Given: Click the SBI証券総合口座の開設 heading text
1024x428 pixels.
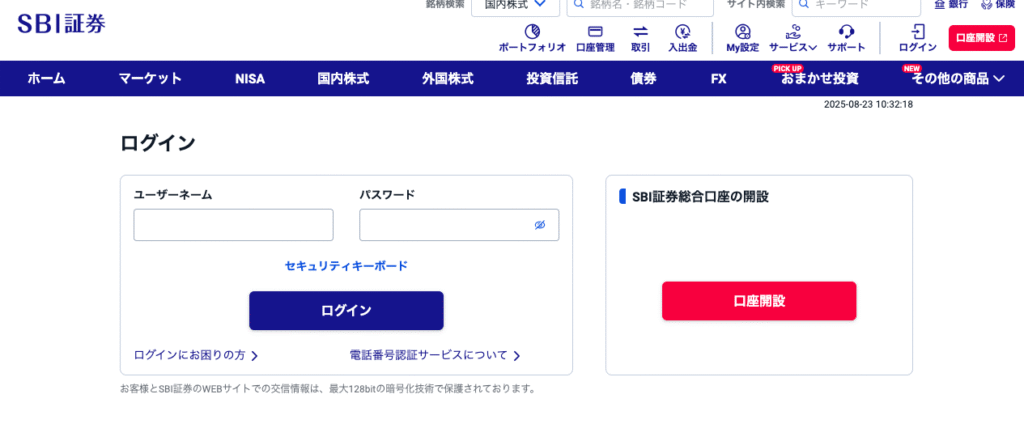Looking at the screenshot, I should tap(700, 197).
